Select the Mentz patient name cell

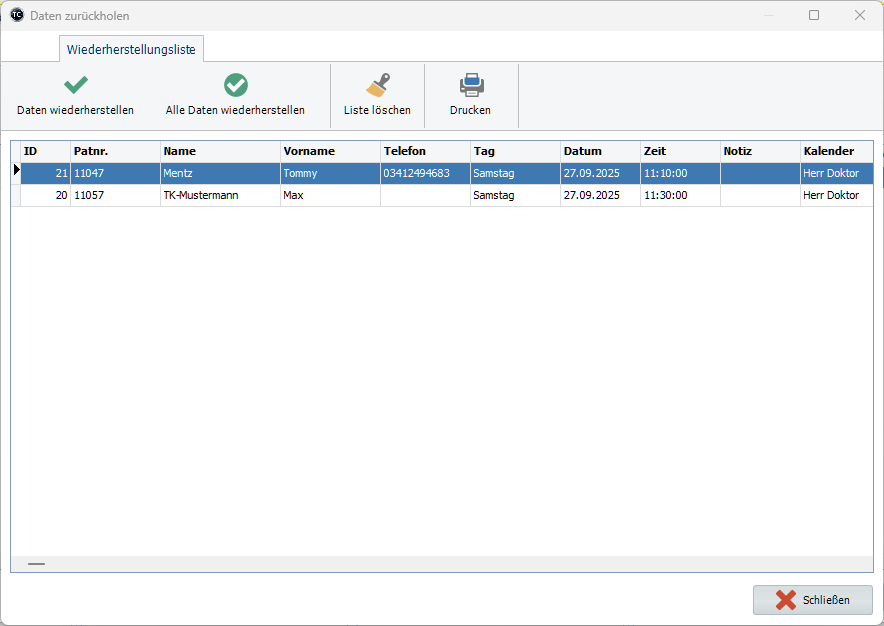click(x=219, y=174)
